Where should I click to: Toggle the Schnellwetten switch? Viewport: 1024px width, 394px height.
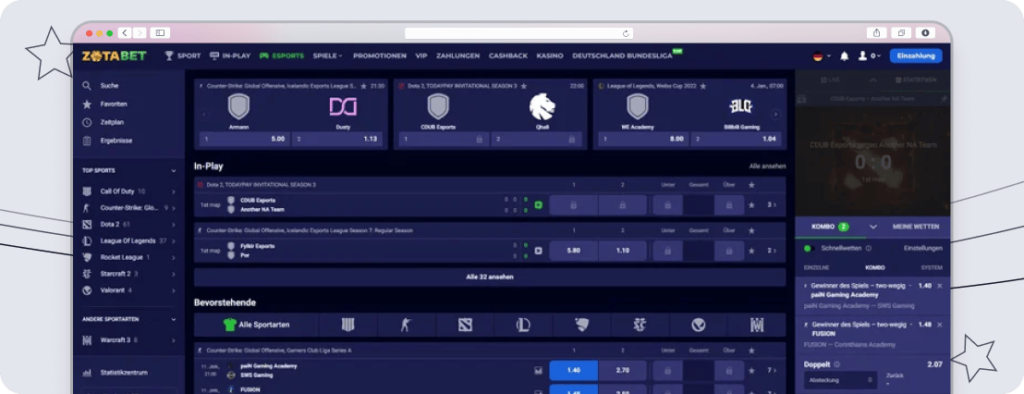tap(808, 248)
